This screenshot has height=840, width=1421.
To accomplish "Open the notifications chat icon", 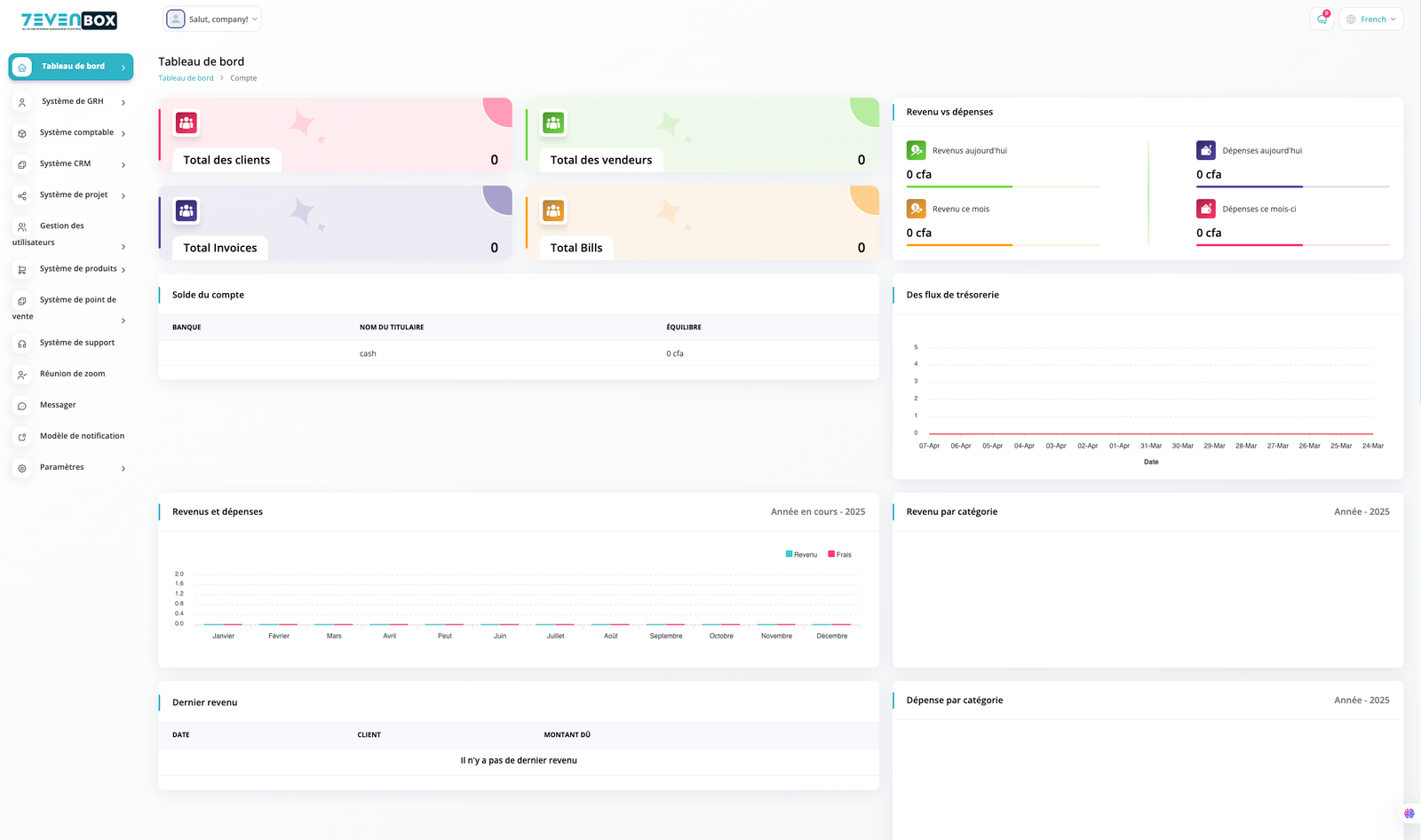I will 1322,19.
